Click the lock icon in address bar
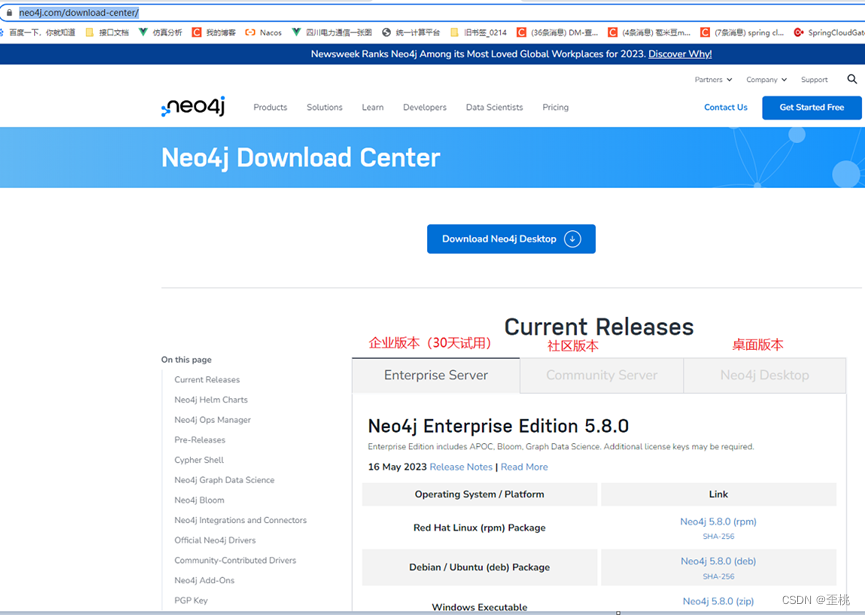 tap(9, 12)
